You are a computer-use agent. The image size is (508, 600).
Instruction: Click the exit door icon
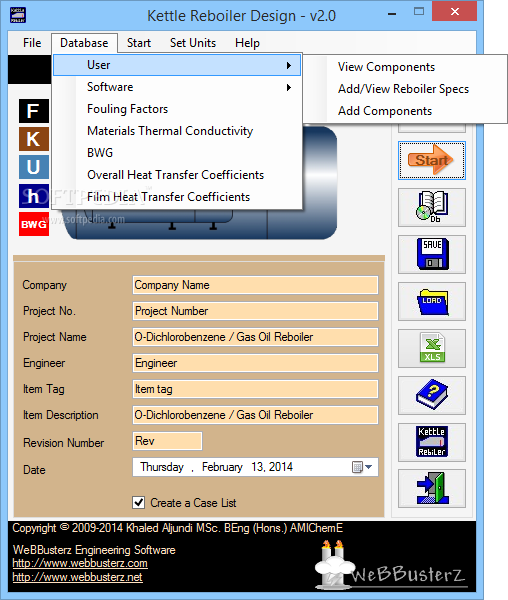pos(432,489)
